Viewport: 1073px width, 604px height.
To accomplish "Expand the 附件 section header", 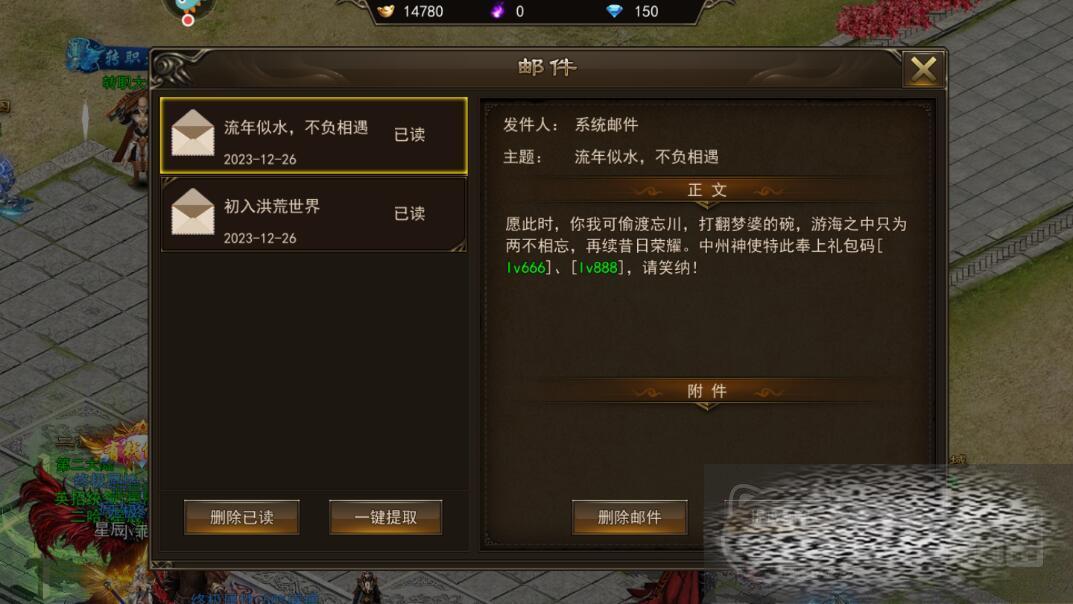I will click(707, 391).
